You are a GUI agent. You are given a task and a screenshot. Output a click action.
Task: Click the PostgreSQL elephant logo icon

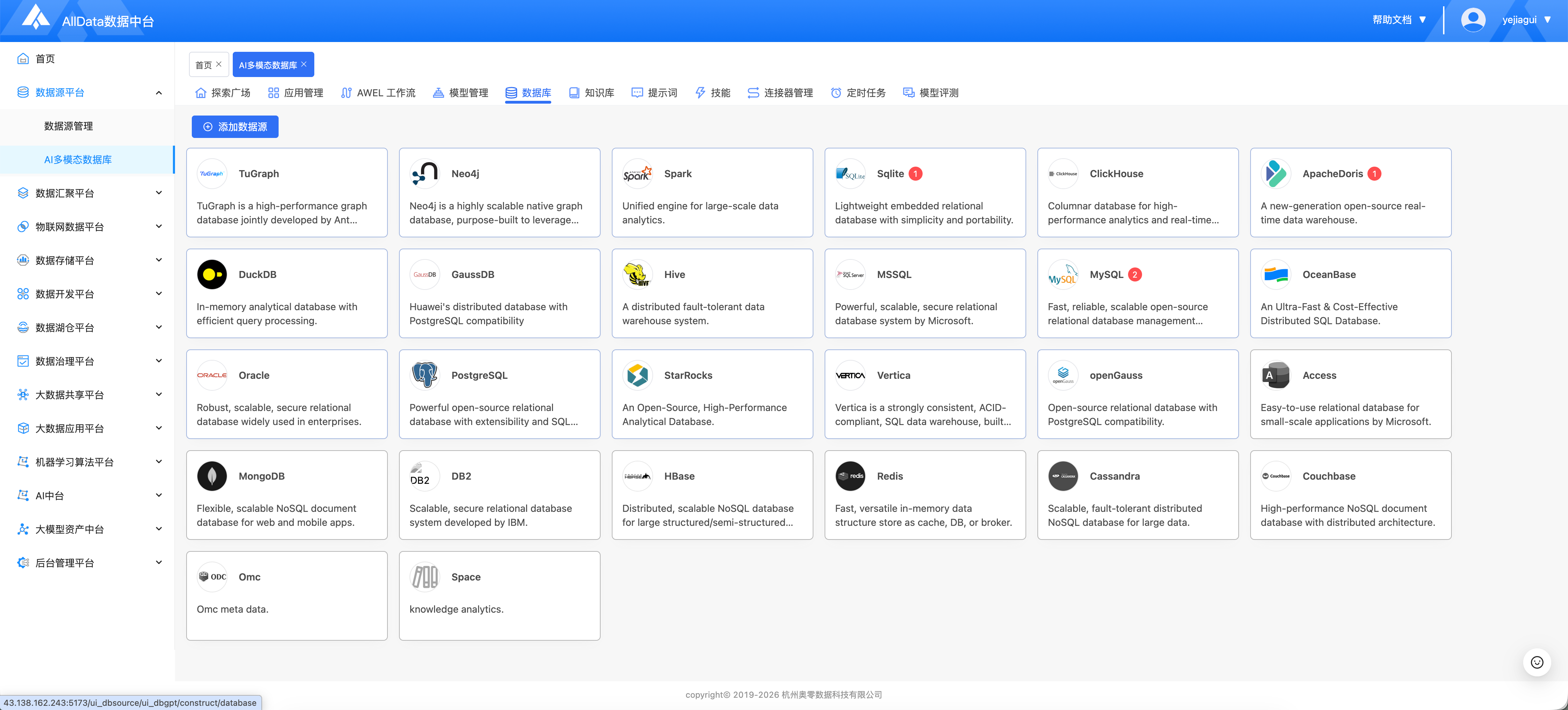(x=424, y=375)
